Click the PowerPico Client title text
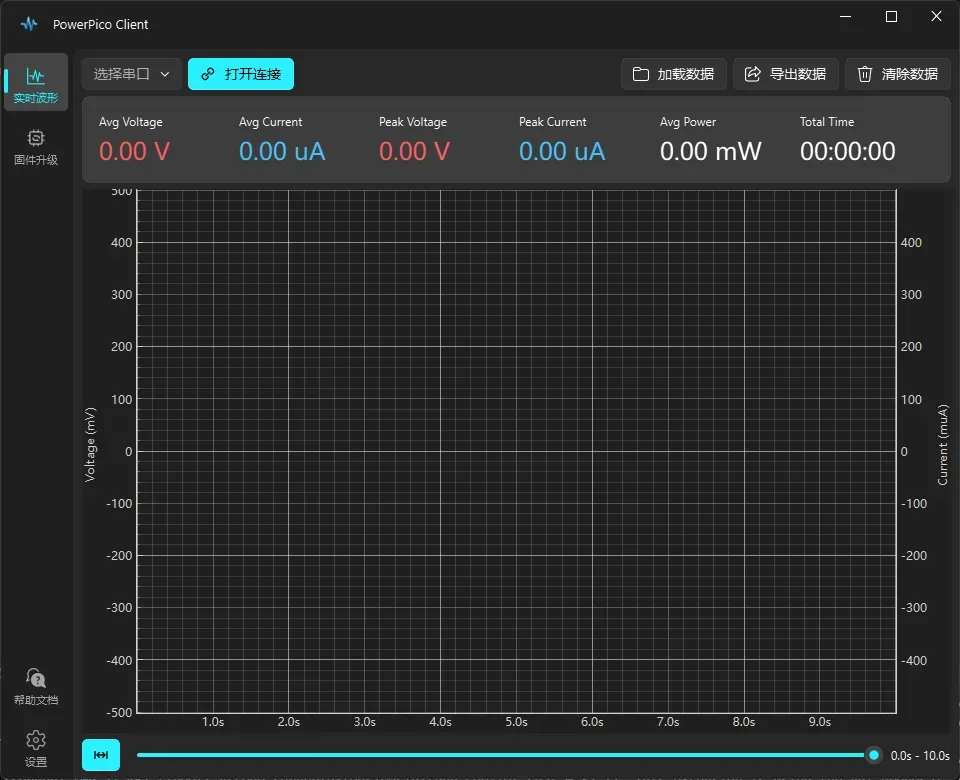 point(100,24)
